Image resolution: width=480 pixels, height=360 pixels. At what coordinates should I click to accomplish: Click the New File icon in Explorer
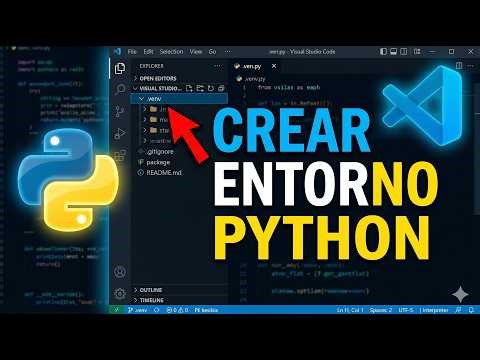[189, 88]
